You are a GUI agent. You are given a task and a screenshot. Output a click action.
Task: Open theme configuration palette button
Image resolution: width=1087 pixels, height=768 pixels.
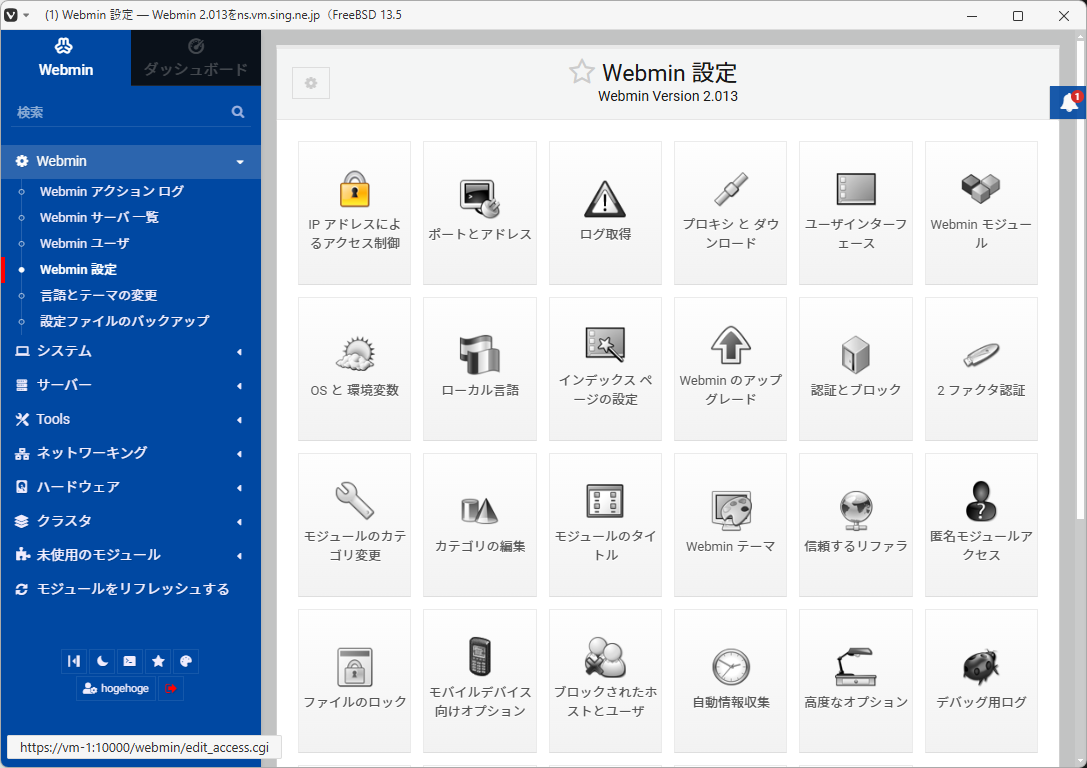186,661
